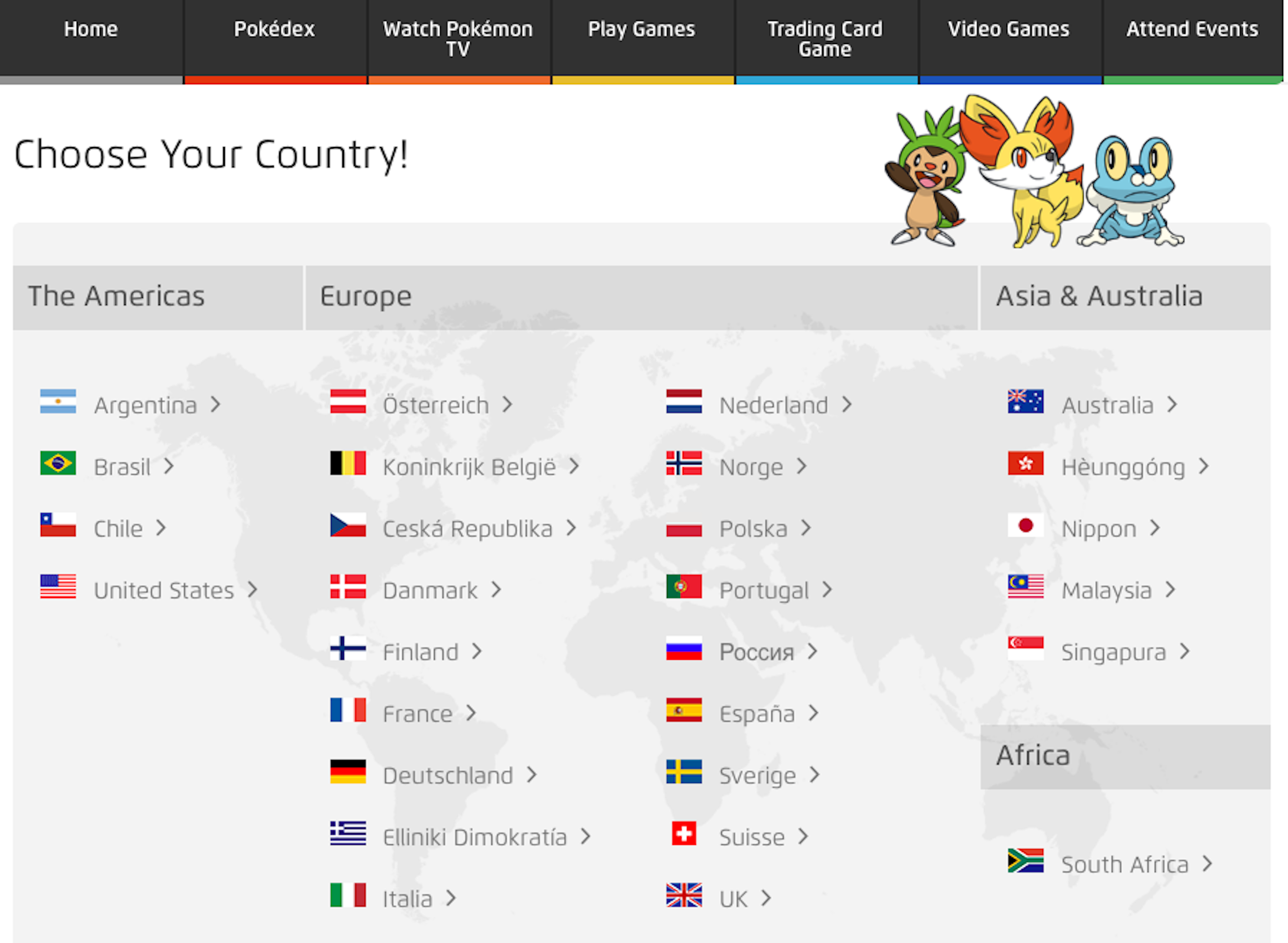This screenshot has height=943, width=1288.
Task: Select the Chile country link
Action: [118, 528]
